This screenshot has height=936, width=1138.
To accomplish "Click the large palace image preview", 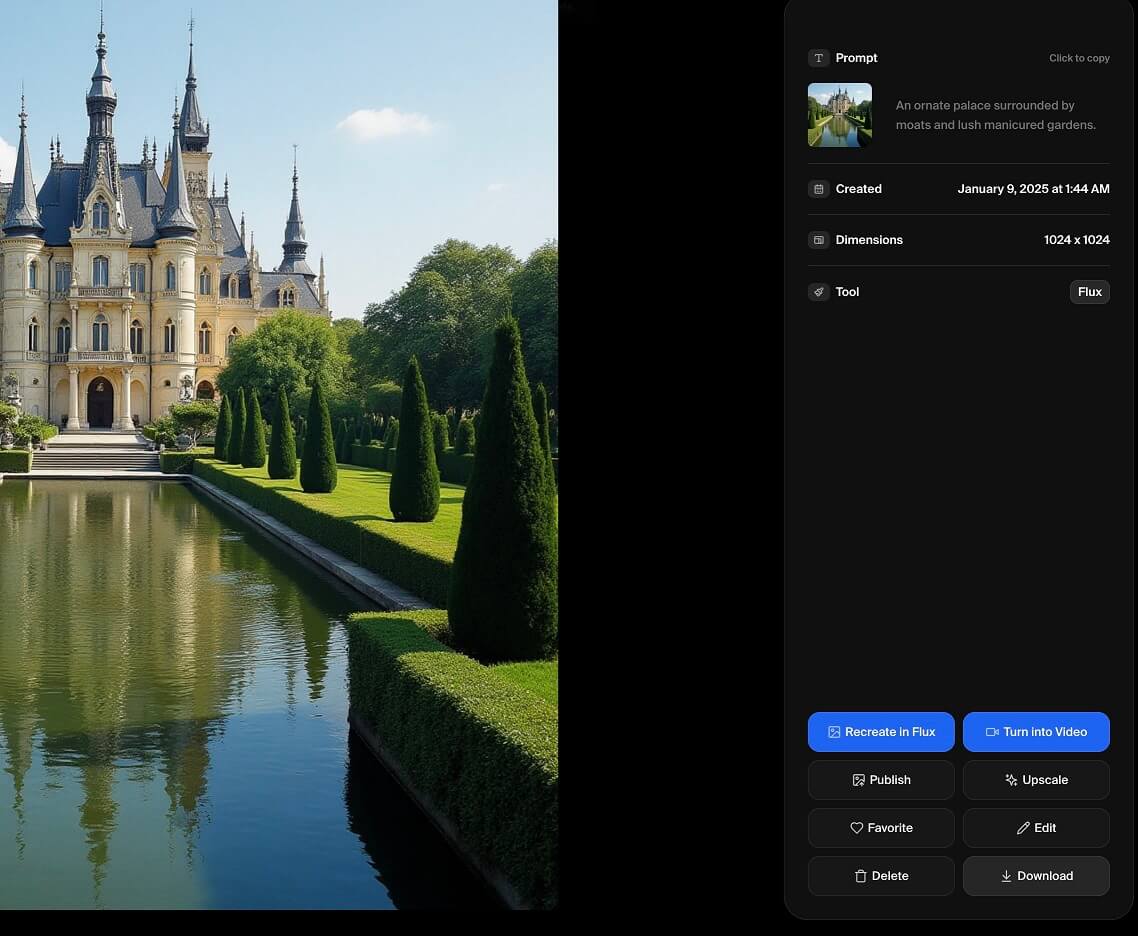I will coord(278,455).
